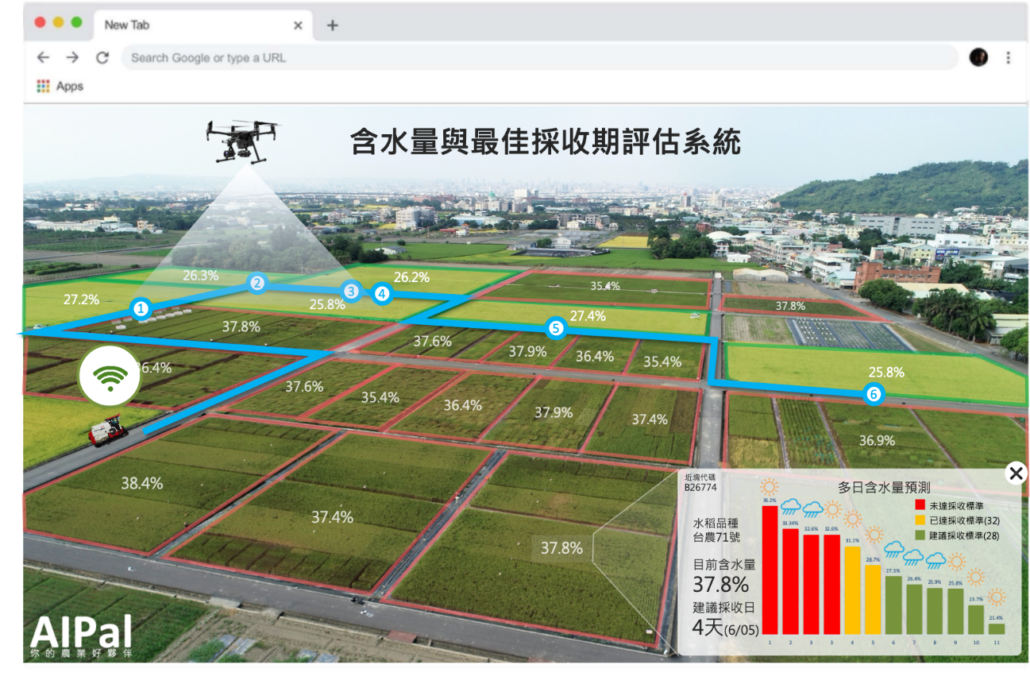Click waypoint marker number 6 near the green plot
Screen dimensions: 1030x688
[x=873, y=394]
